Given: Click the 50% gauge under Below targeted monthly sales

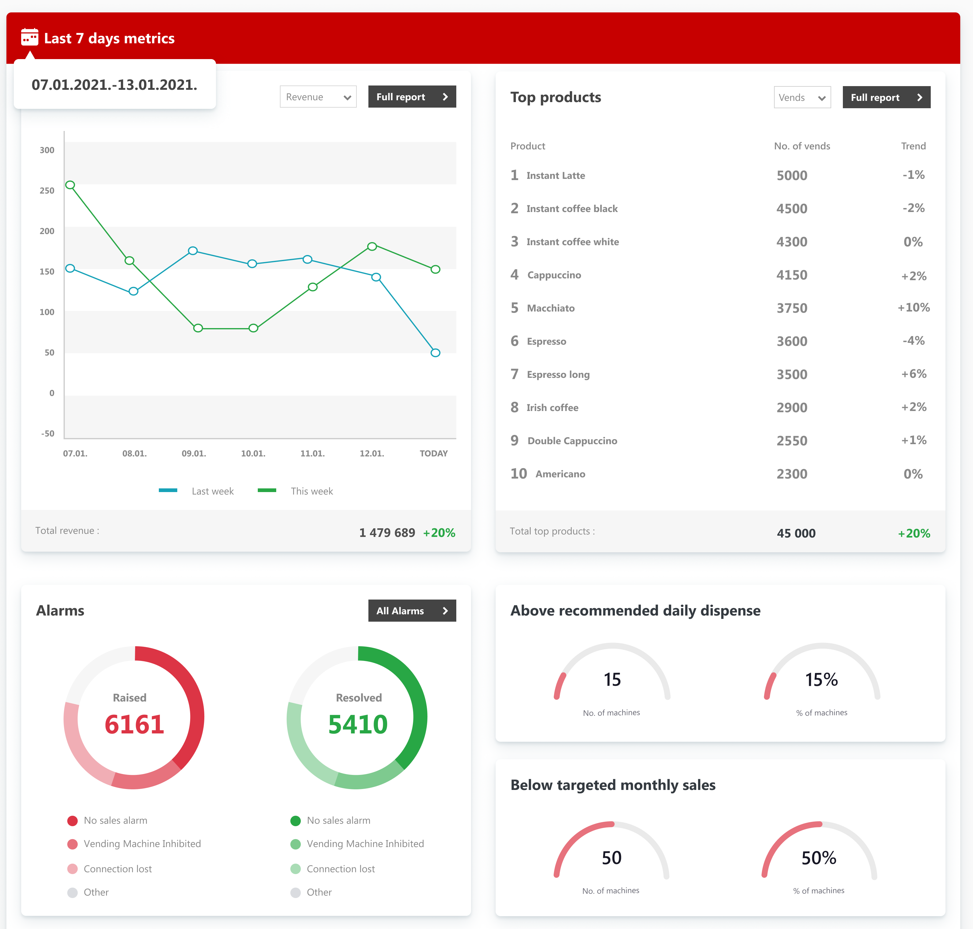Looking at the screenshot, I should pos(820,855).
